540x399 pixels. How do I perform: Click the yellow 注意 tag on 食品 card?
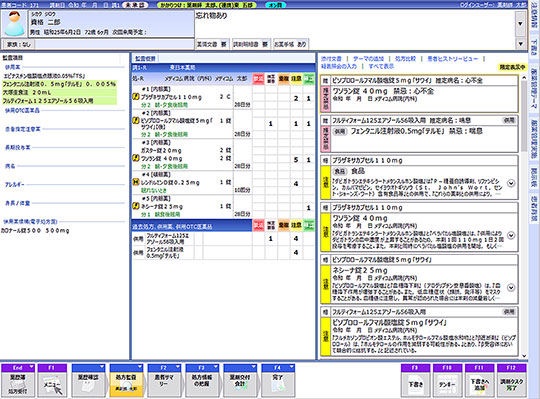325,182
